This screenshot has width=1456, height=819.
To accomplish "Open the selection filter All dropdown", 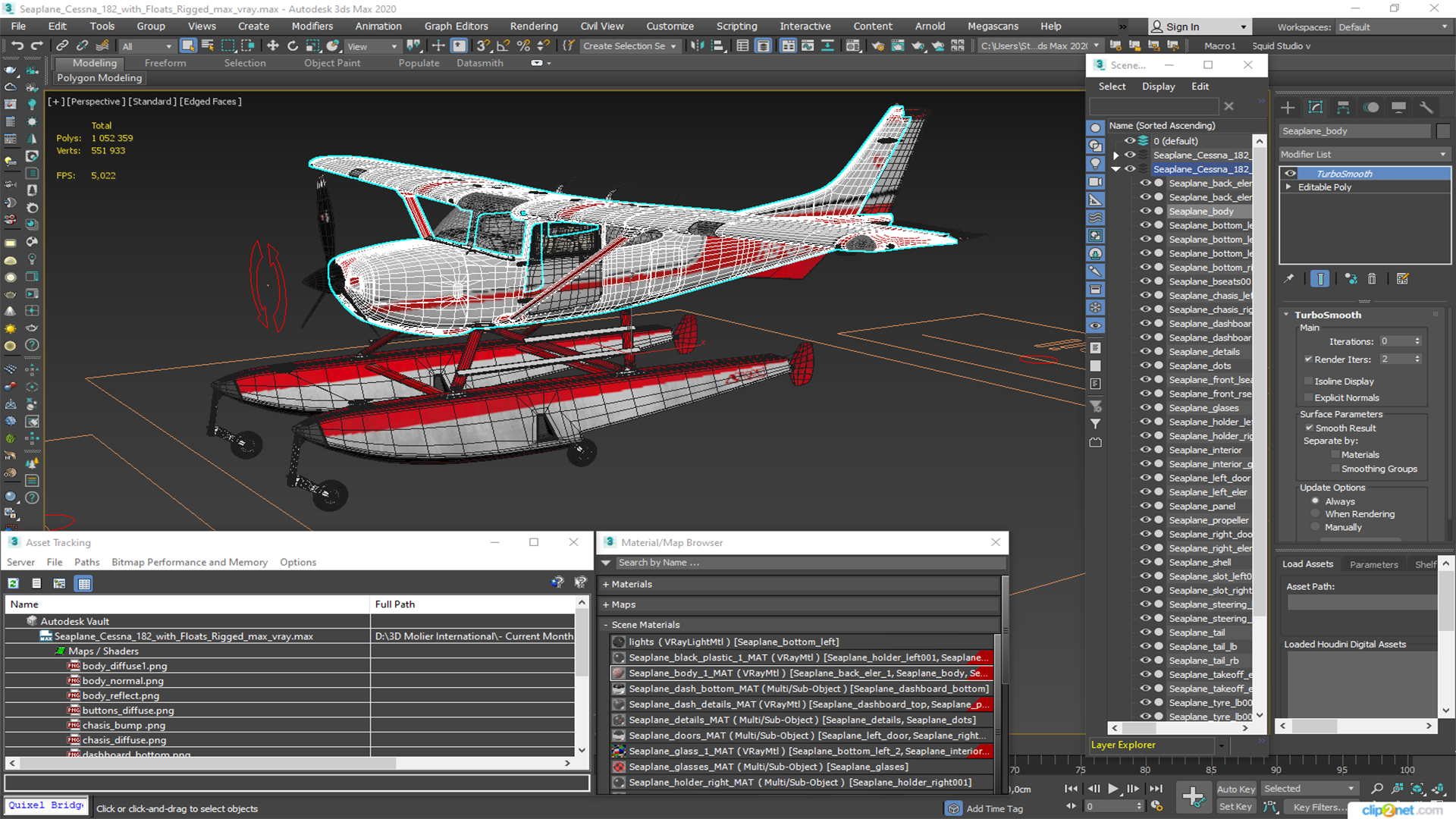I will click(146, 46).
